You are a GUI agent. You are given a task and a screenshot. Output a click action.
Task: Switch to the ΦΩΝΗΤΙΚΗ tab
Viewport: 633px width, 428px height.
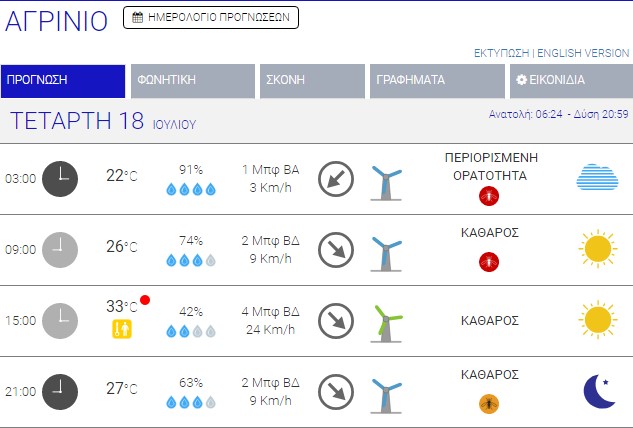coord(193,81)
